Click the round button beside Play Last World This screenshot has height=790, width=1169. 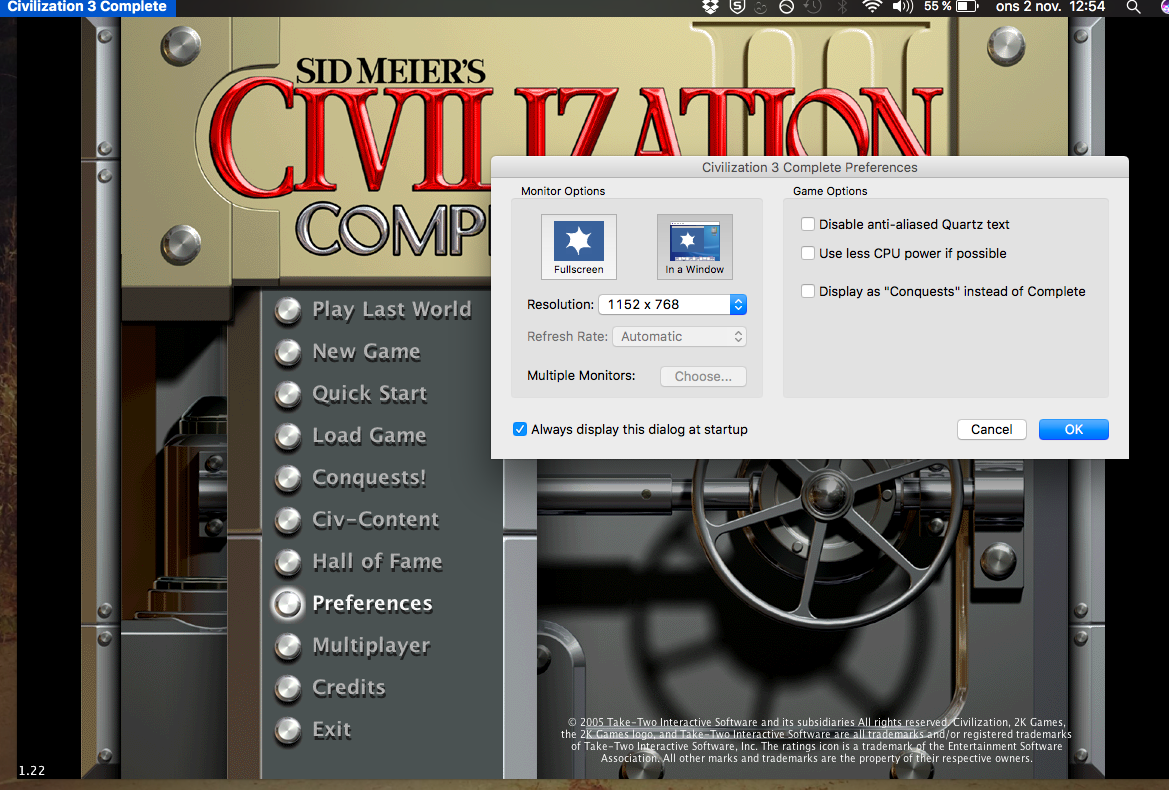click(288, 310)
